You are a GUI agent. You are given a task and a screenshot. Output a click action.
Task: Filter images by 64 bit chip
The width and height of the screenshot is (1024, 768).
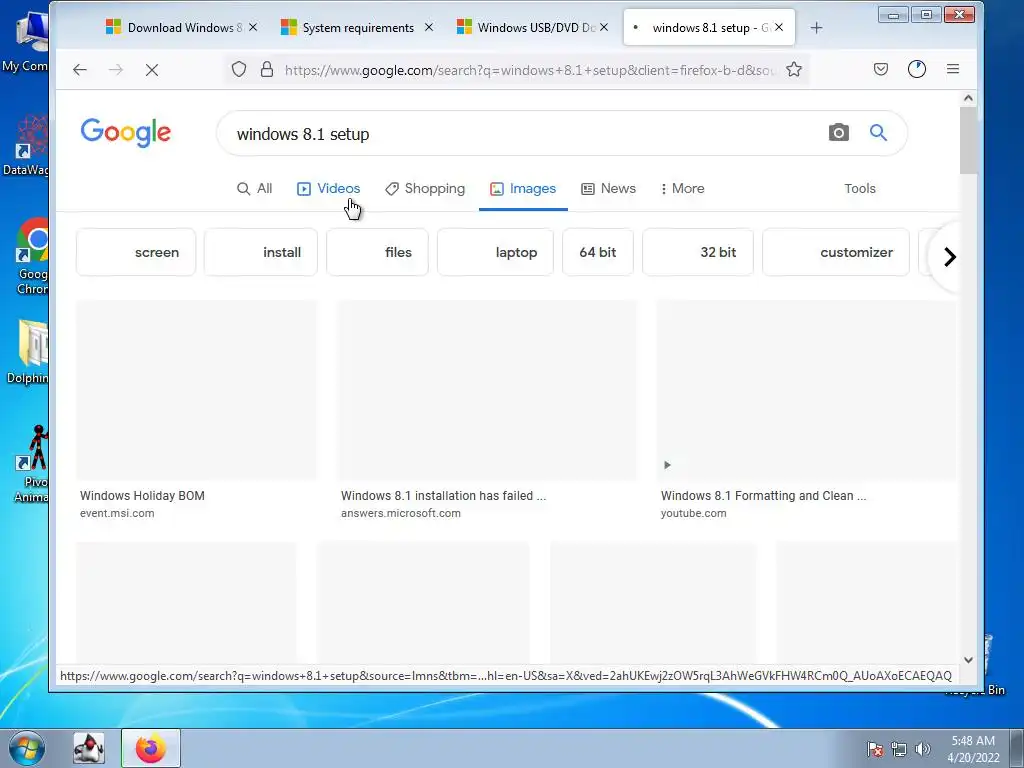click(598, 252)
